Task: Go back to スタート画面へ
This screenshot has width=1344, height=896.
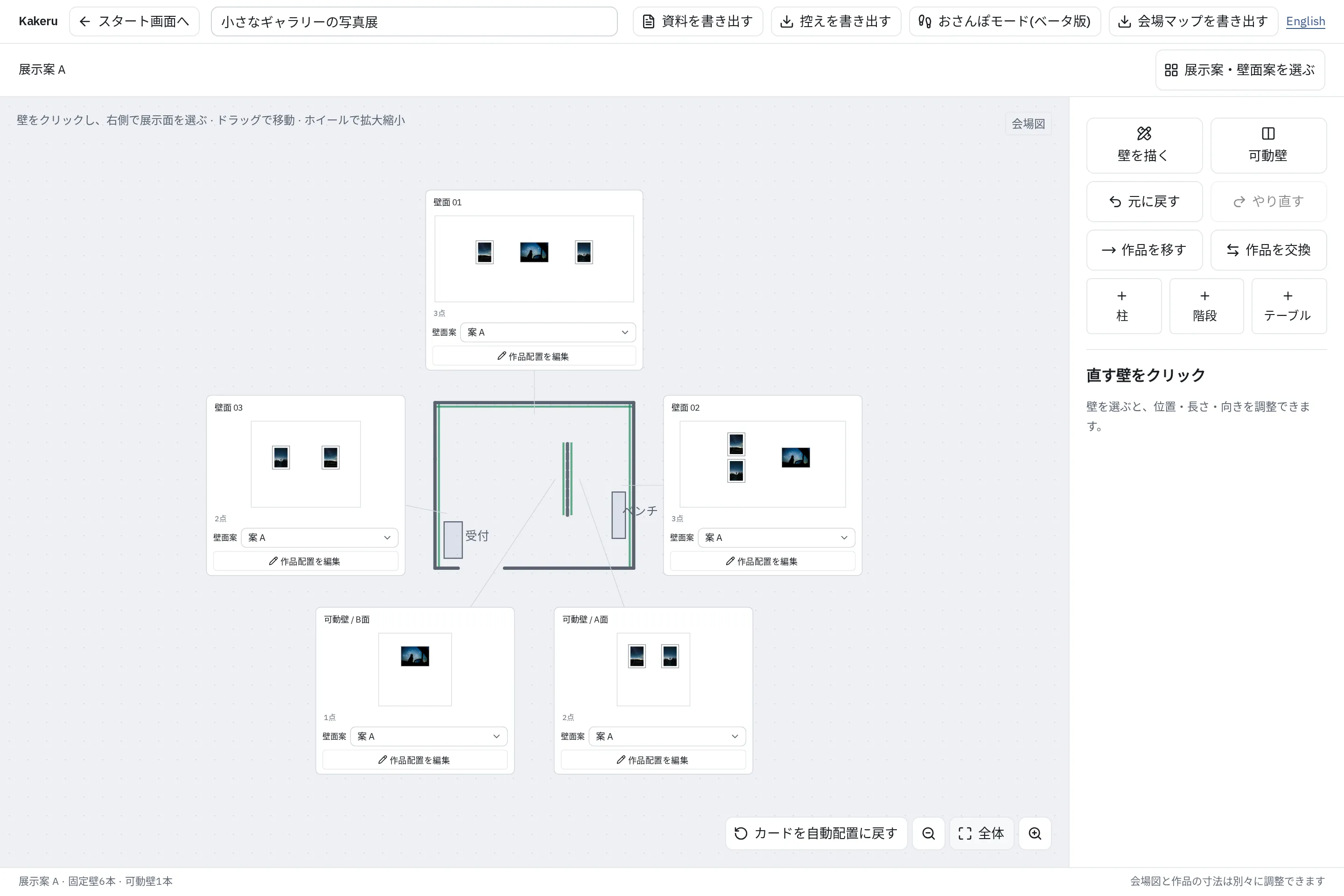Action: (134, 22)
